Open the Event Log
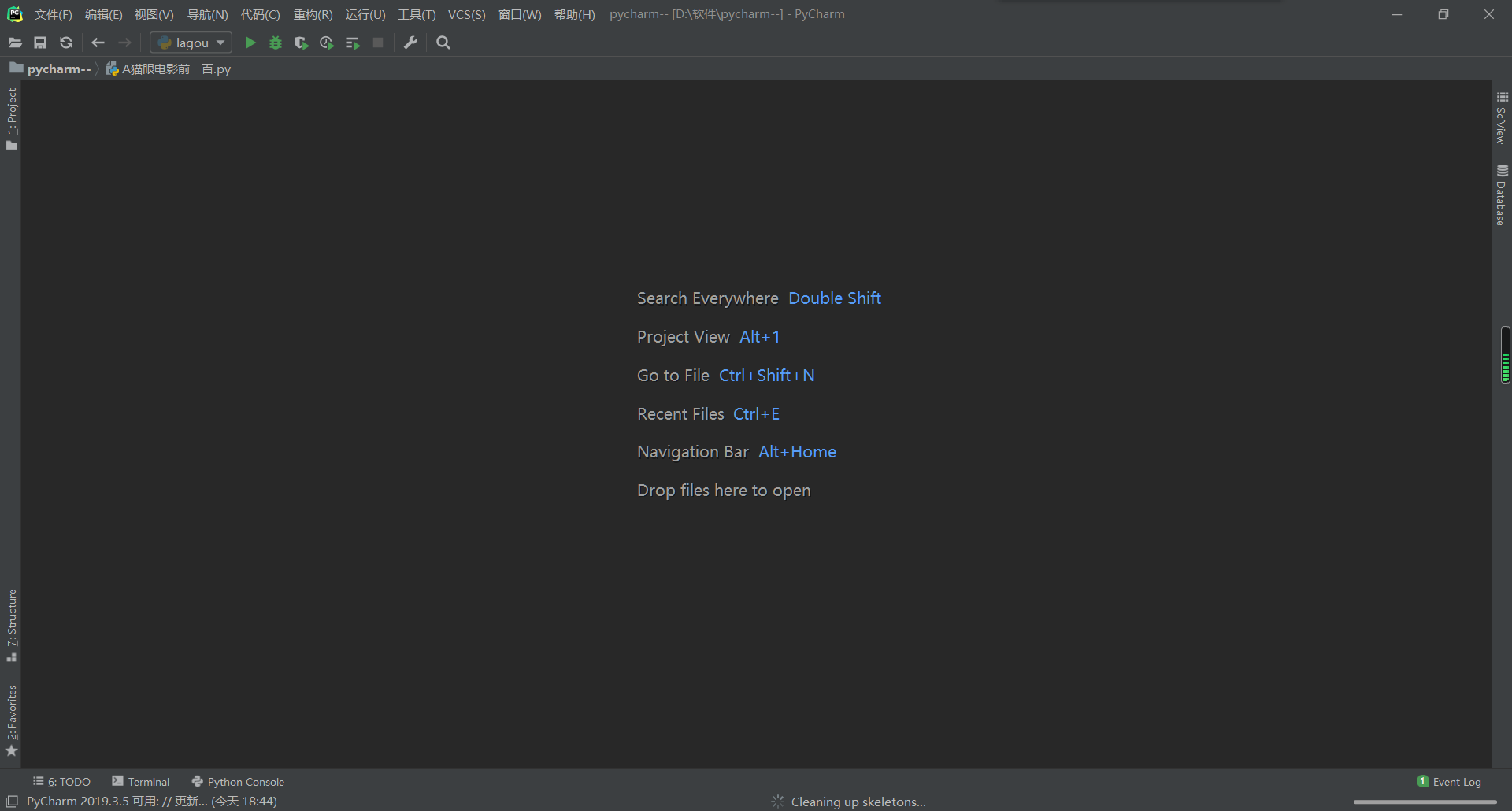This screenshot has width=1512, height=811. (1449, 781)
